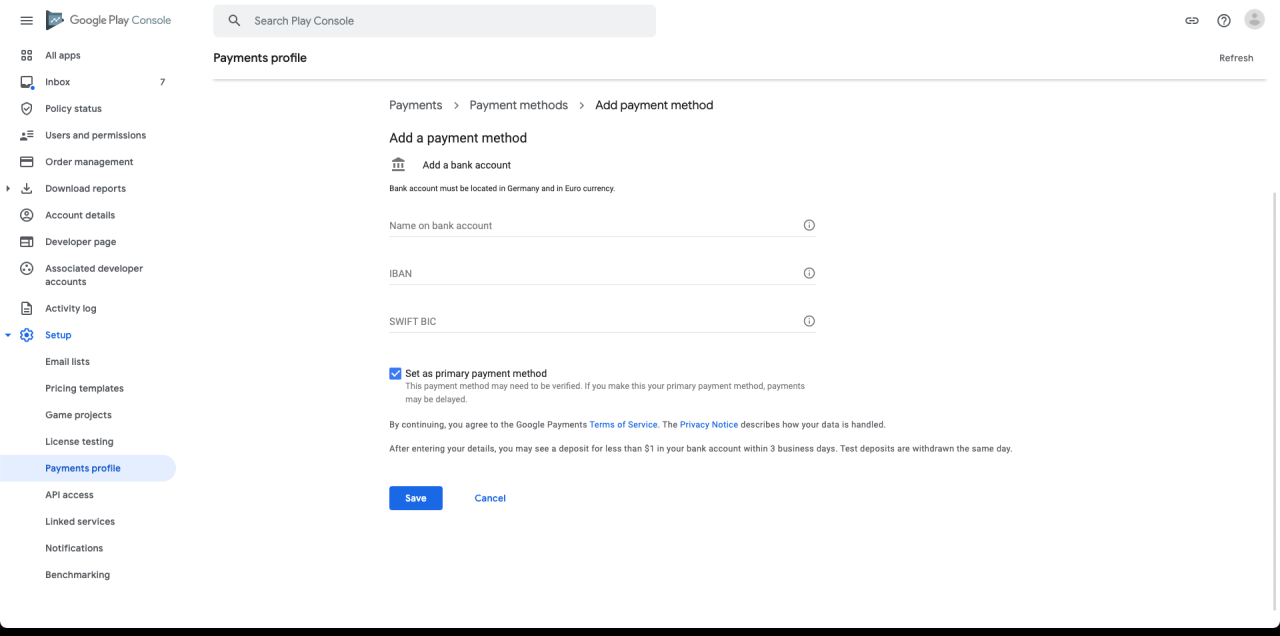
Task: Open the help question mark icon
Action: pos(1223,21)
